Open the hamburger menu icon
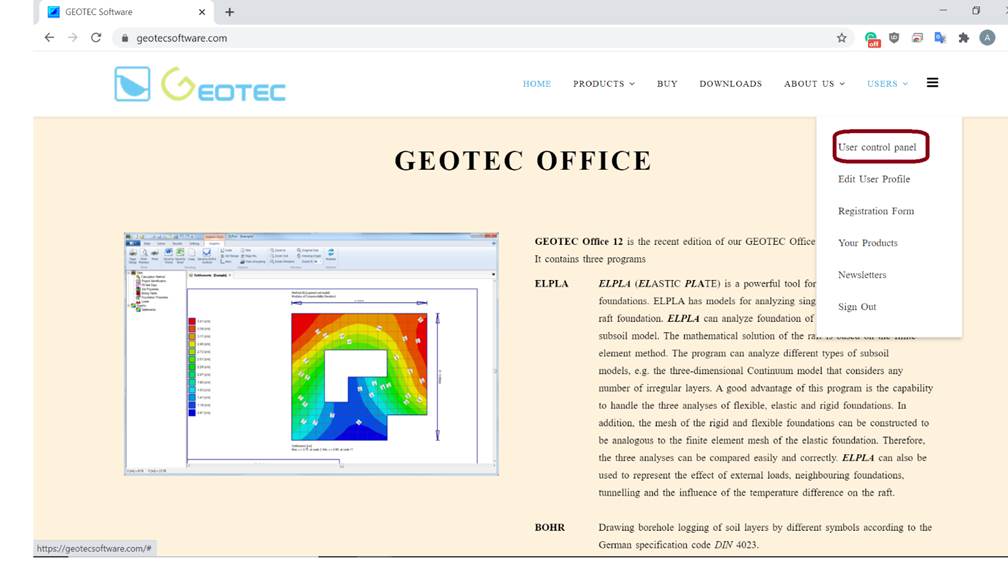The image size is (1008, 566). click(932, 83)
